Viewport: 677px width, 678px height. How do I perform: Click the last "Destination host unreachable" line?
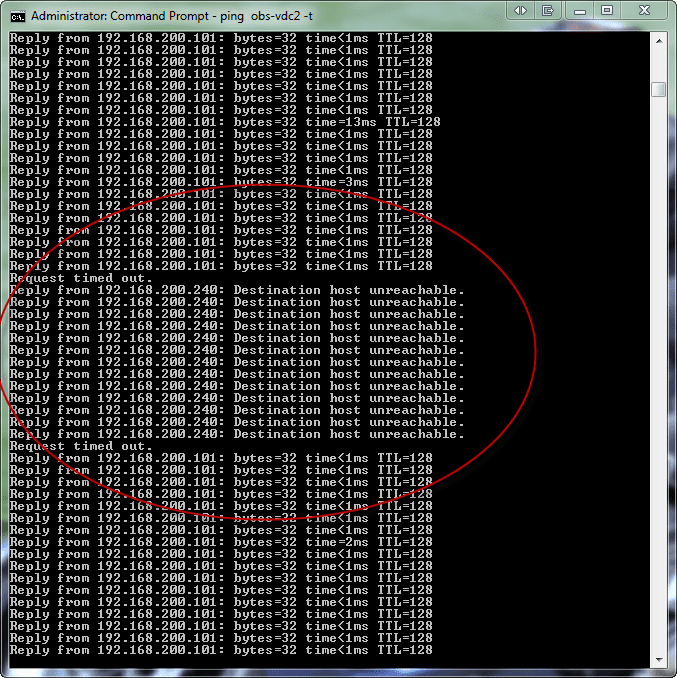pyautogui.click(x=237, y=434)
